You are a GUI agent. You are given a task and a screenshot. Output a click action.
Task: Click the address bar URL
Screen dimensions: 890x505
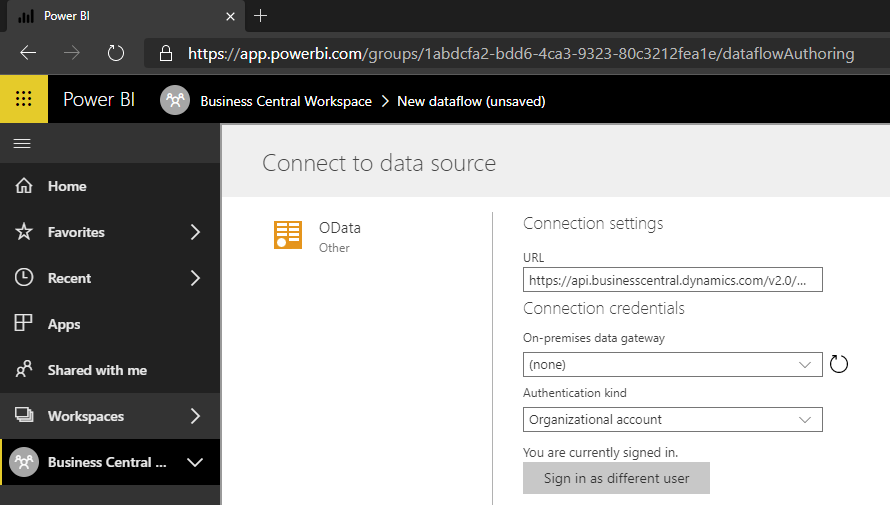click(520, 53)
